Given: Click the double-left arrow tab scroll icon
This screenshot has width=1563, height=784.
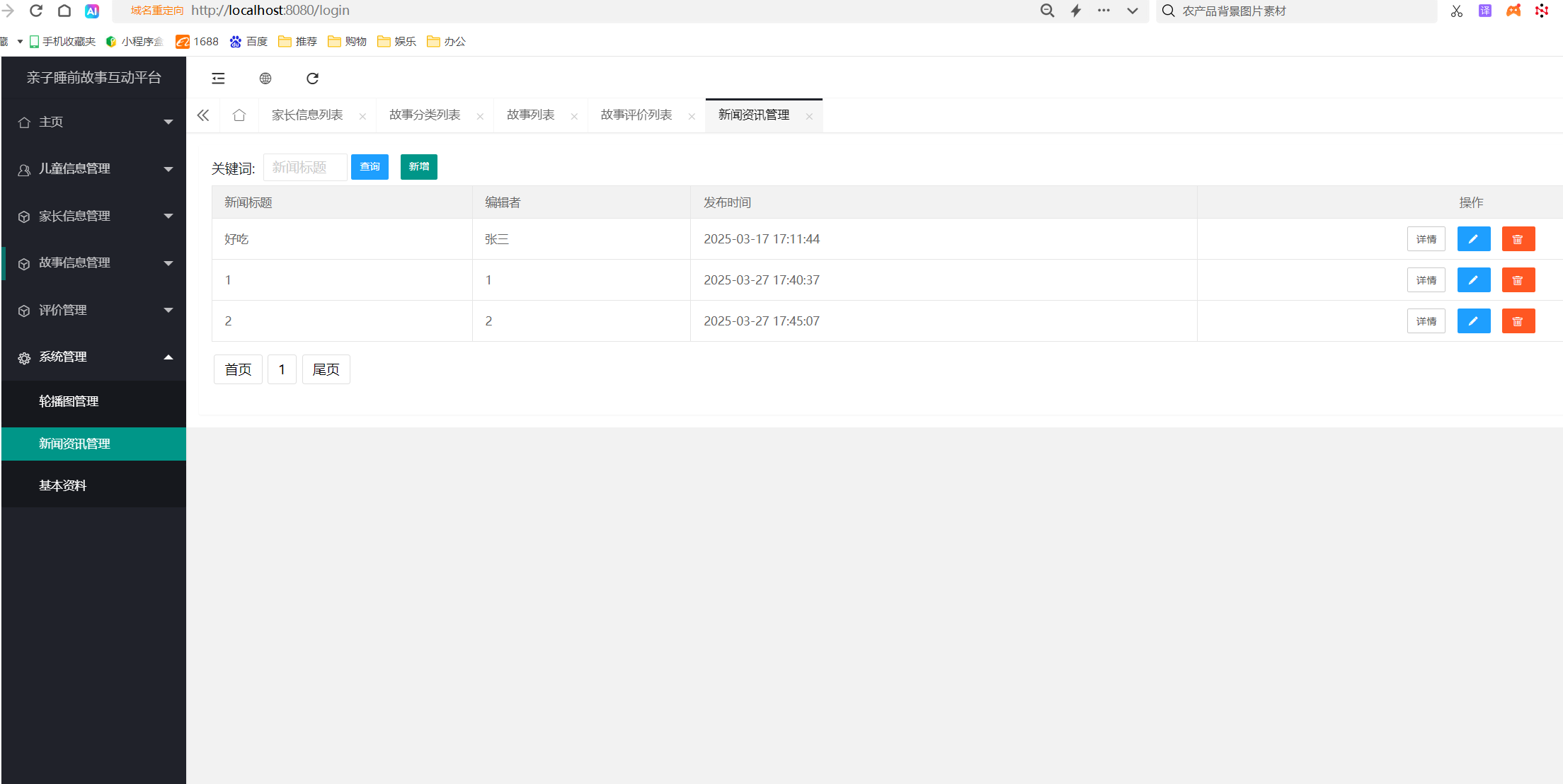Looking at the screenshot, I should (x=203, y=115).
